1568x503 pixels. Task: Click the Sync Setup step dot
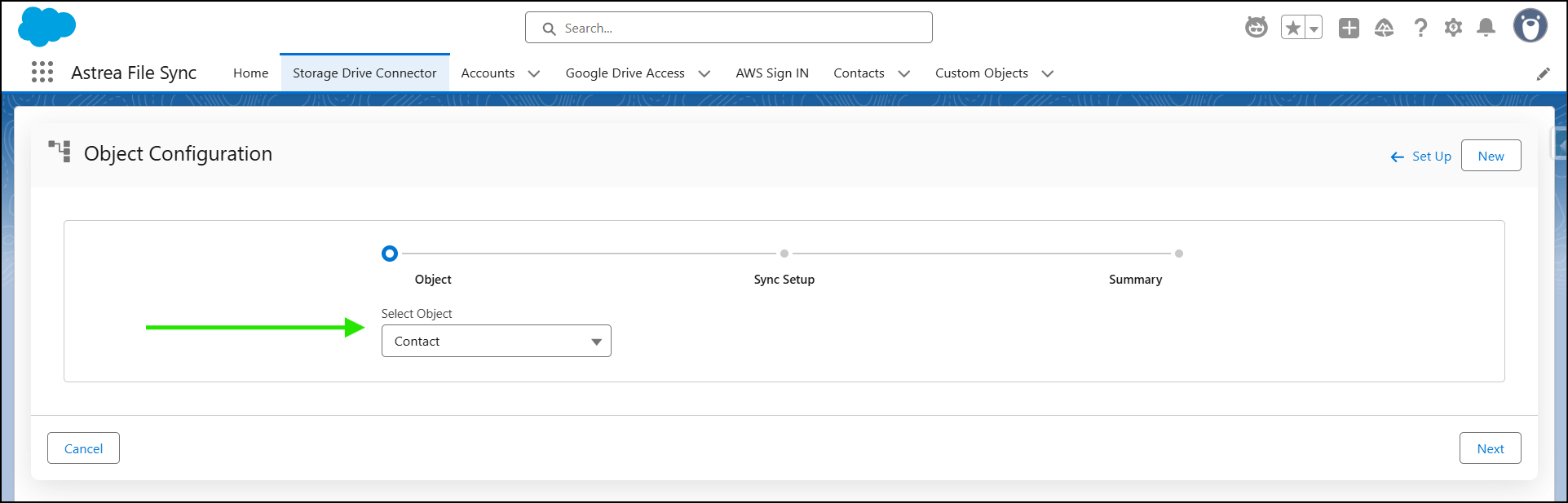(x=784, y=254)
